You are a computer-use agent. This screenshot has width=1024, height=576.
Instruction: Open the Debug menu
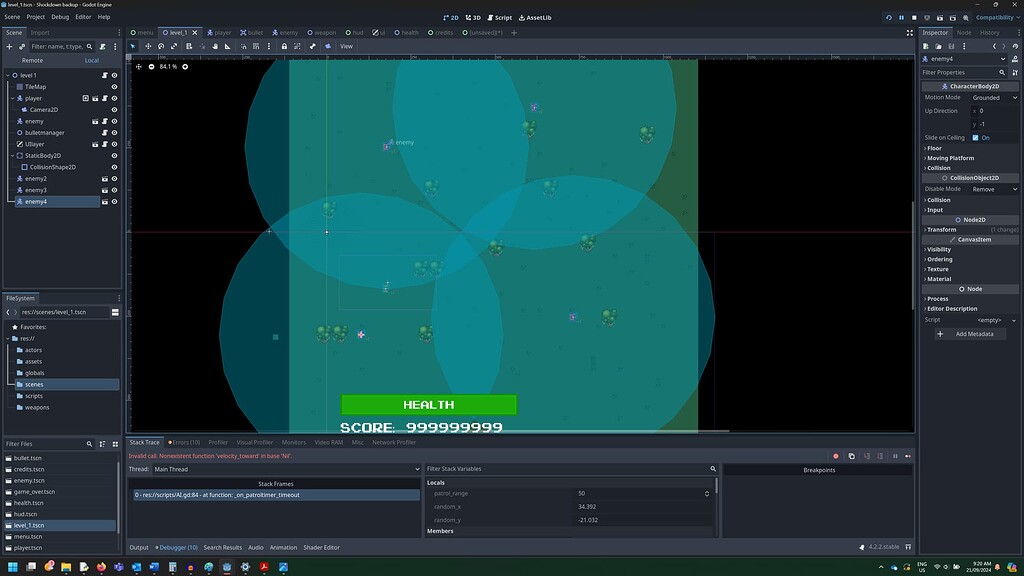60,17
